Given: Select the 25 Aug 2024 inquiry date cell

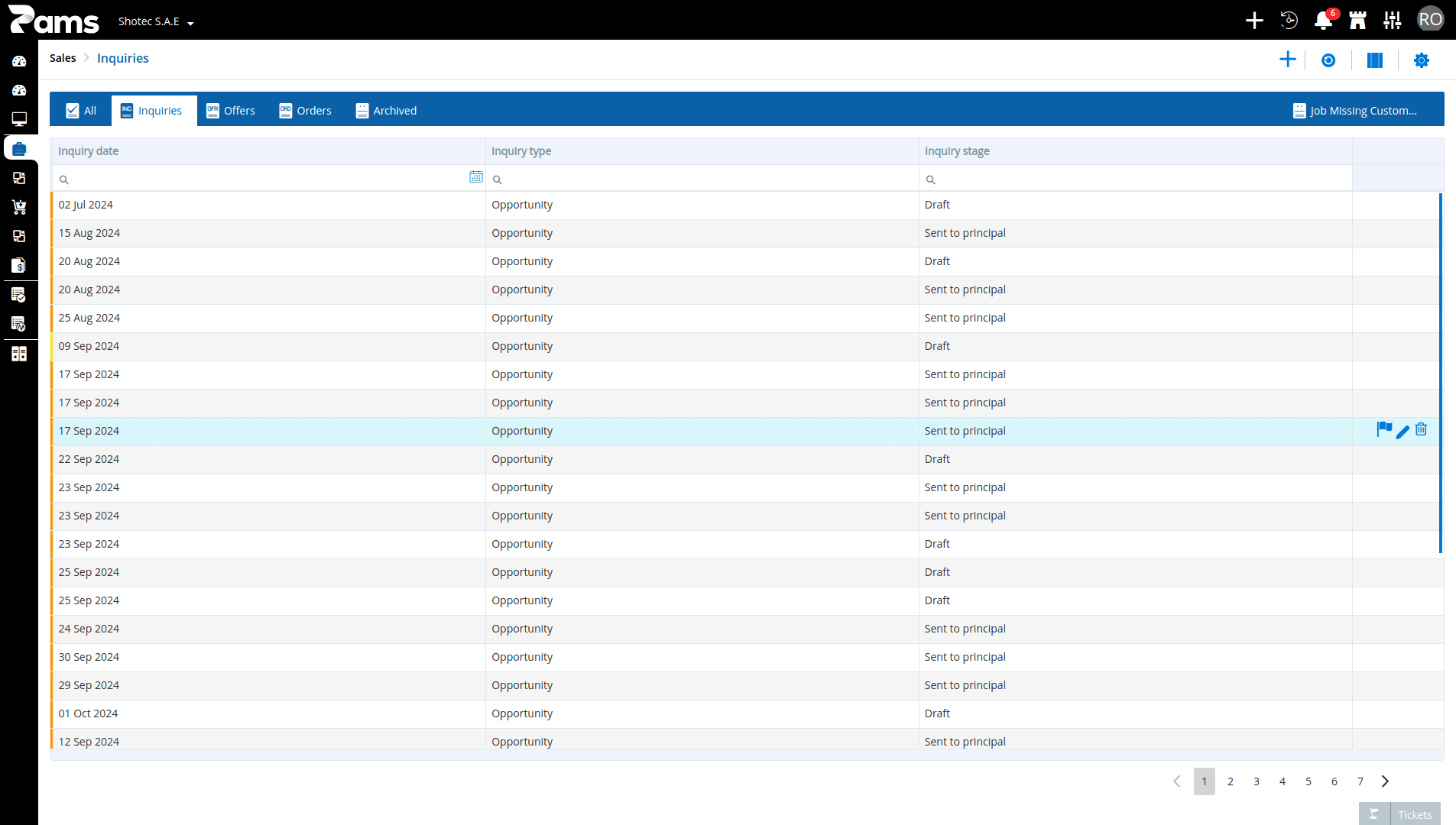Looking at the screenshot, I should tap(268, 318).
